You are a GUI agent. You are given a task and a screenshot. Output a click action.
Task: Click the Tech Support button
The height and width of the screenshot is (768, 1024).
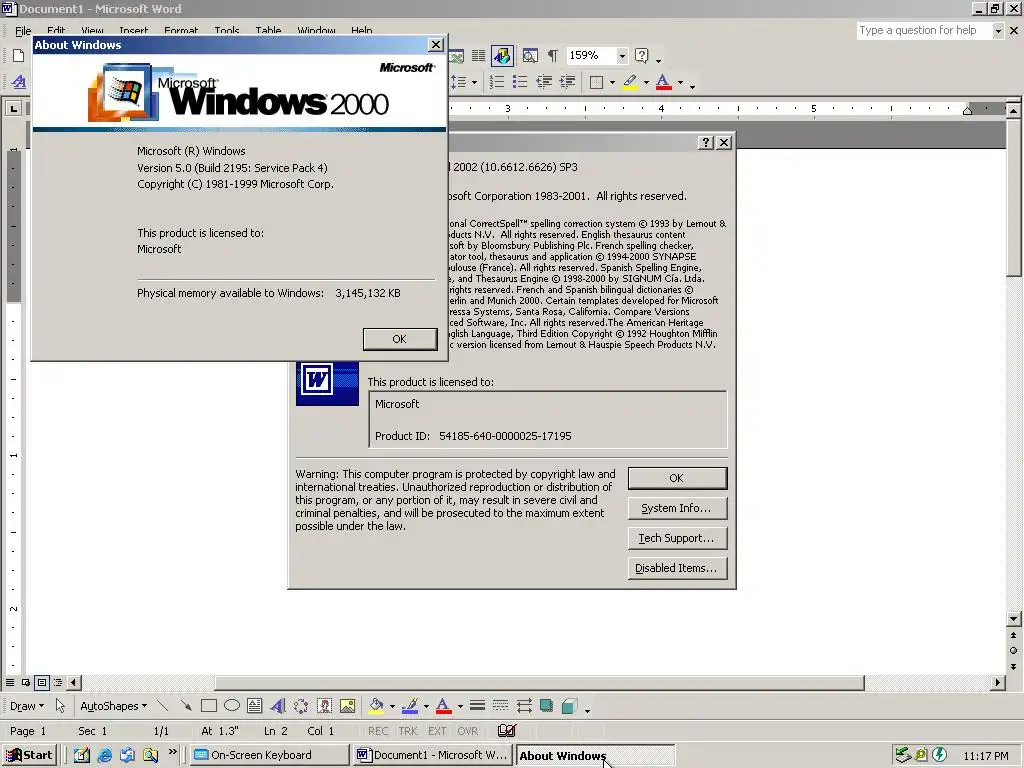click(x=677, y=538)
